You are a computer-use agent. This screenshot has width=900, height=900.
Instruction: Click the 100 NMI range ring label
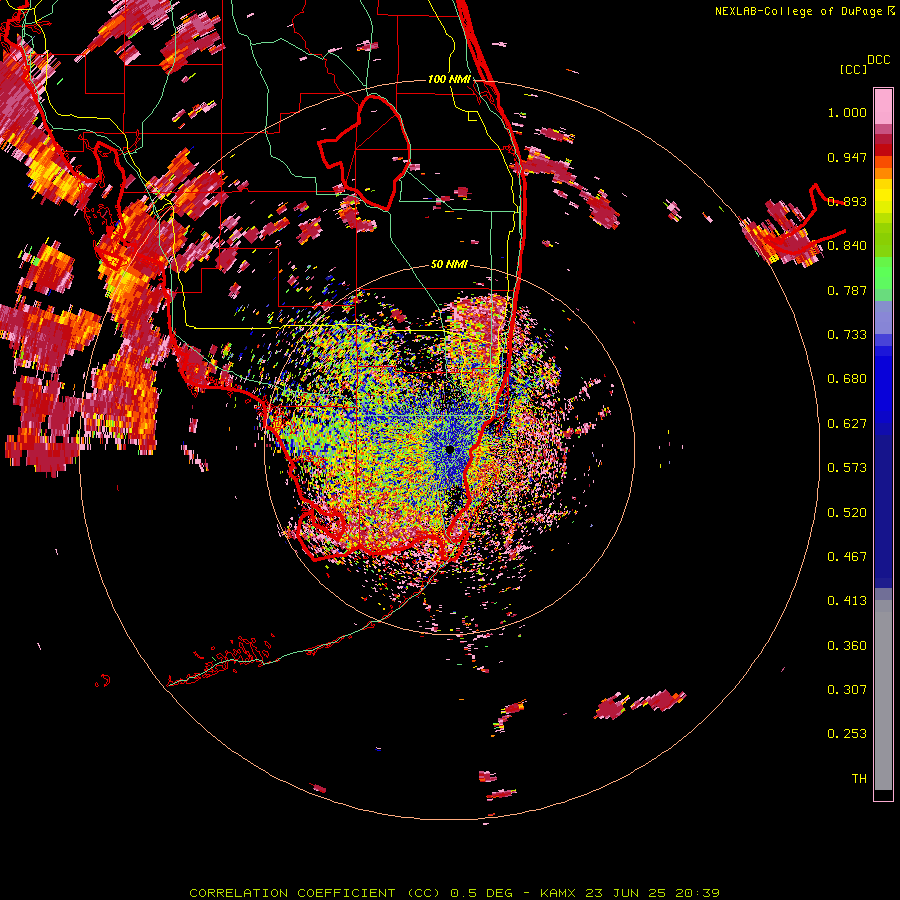(449, 79)
